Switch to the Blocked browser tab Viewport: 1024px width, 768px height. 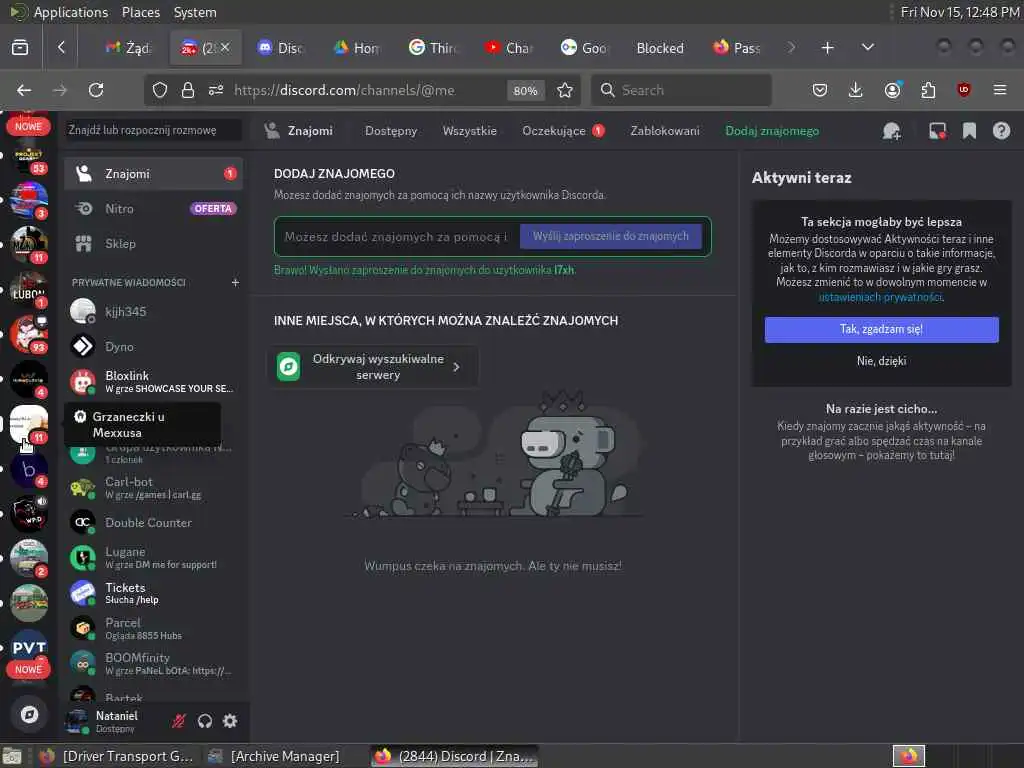pyautogui.click(x=660, y=48)
